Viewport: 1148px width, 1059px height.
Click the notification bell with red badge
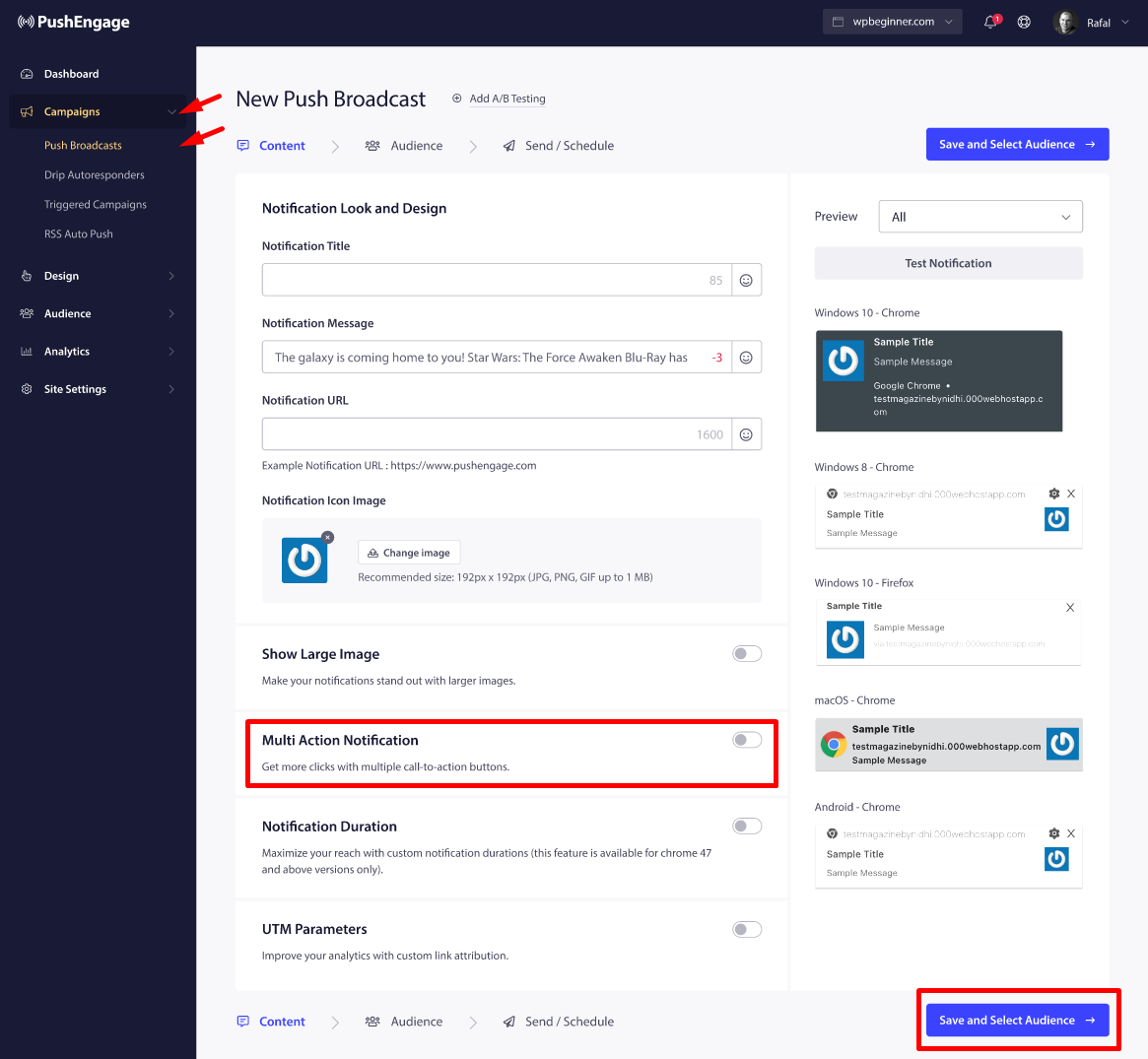(988, 22)
